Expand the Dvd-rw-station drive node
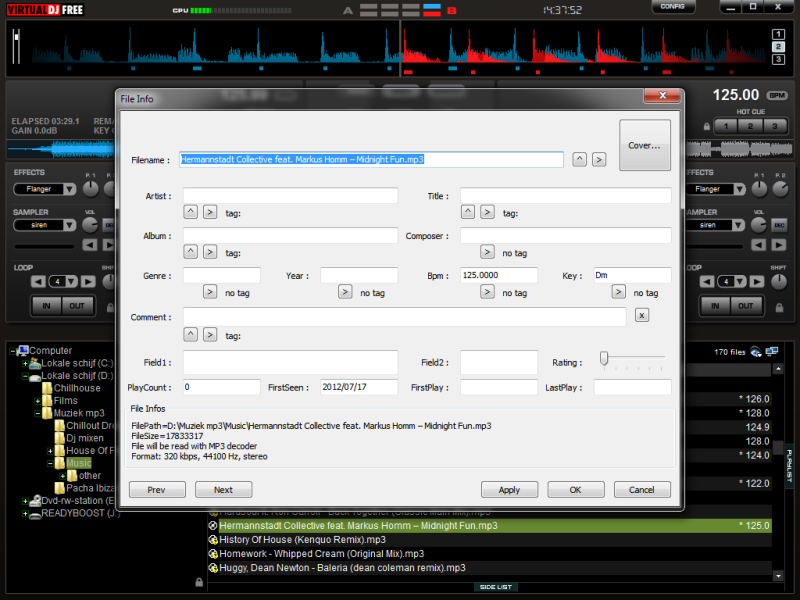 (x=24, y=501)
